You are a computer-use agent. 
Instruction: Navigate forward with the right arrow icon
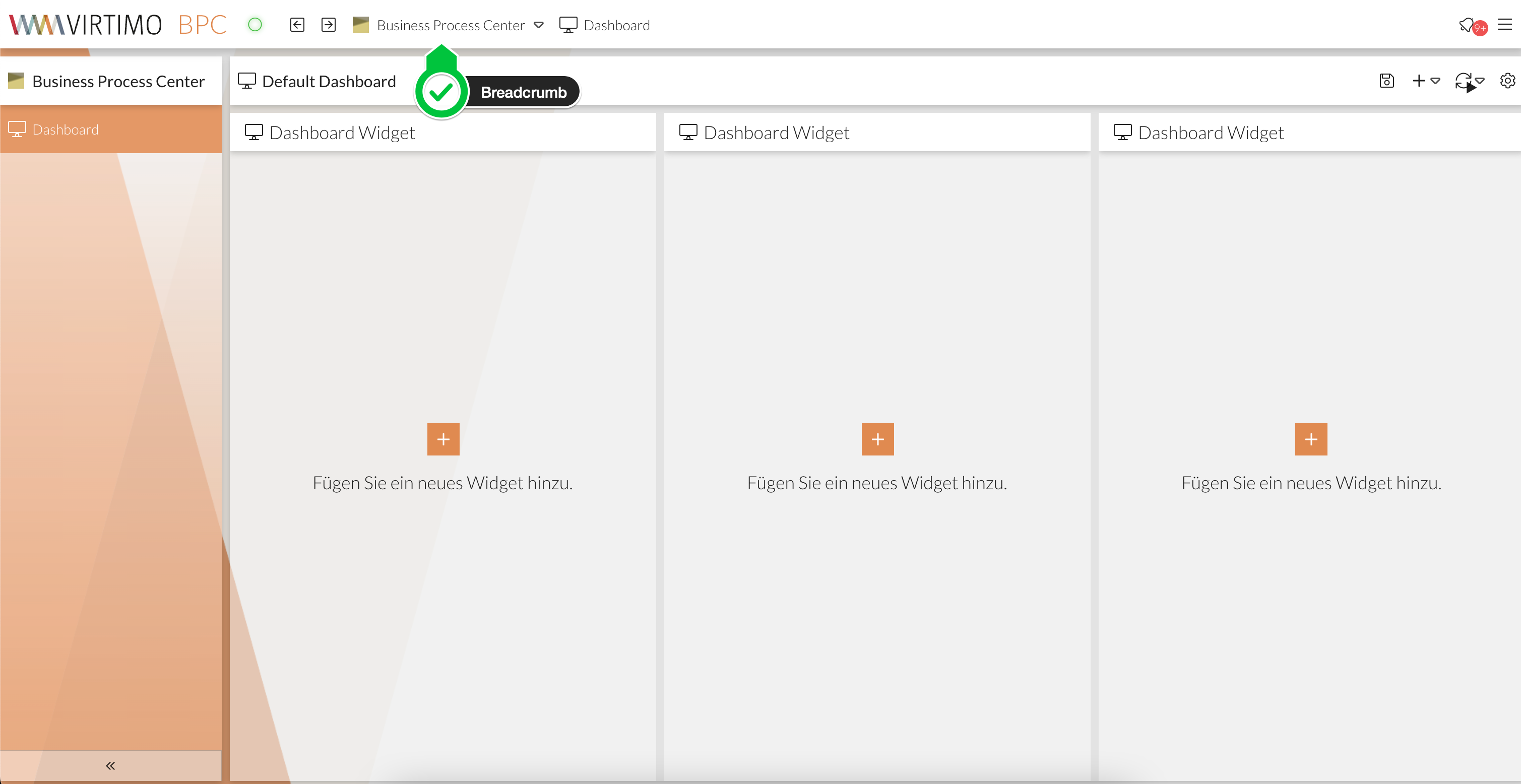click(328, 25)
